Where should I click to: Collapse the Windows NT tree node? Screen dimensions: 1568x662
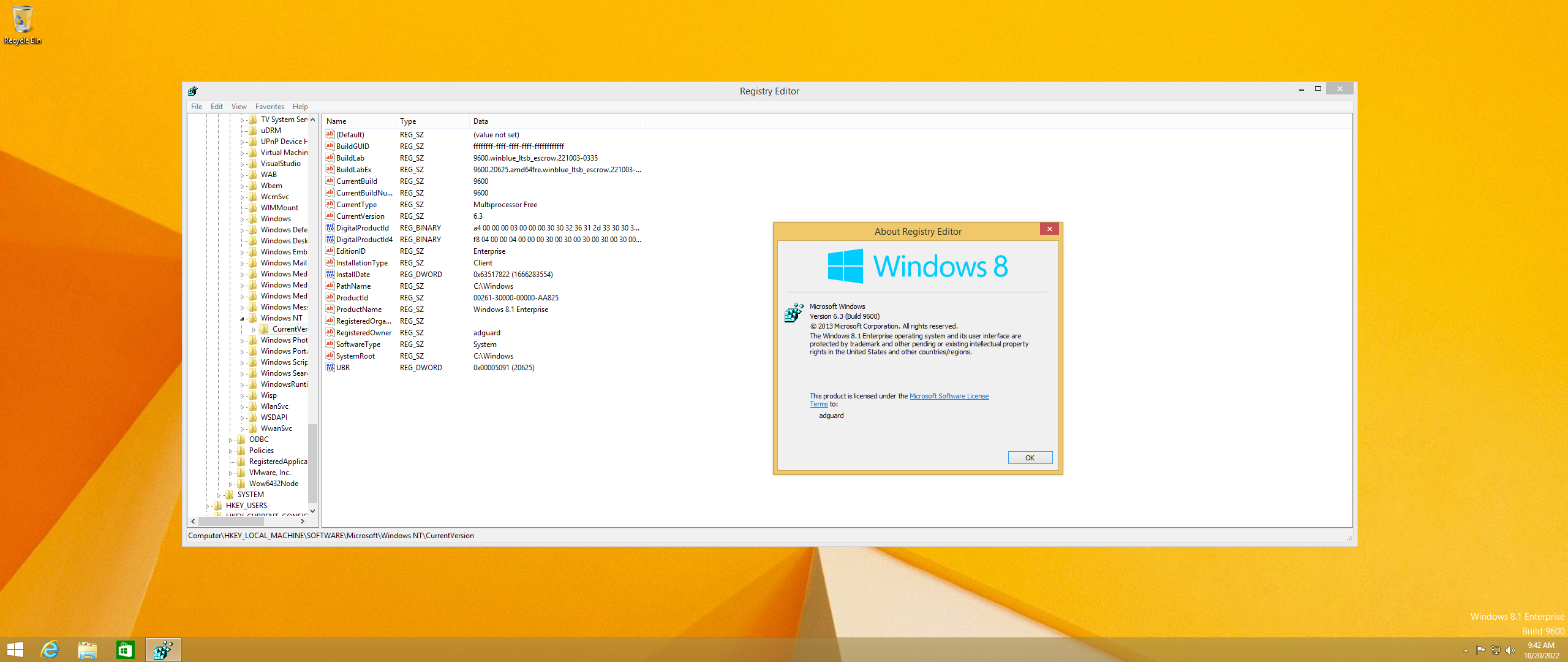coord(242,318)
